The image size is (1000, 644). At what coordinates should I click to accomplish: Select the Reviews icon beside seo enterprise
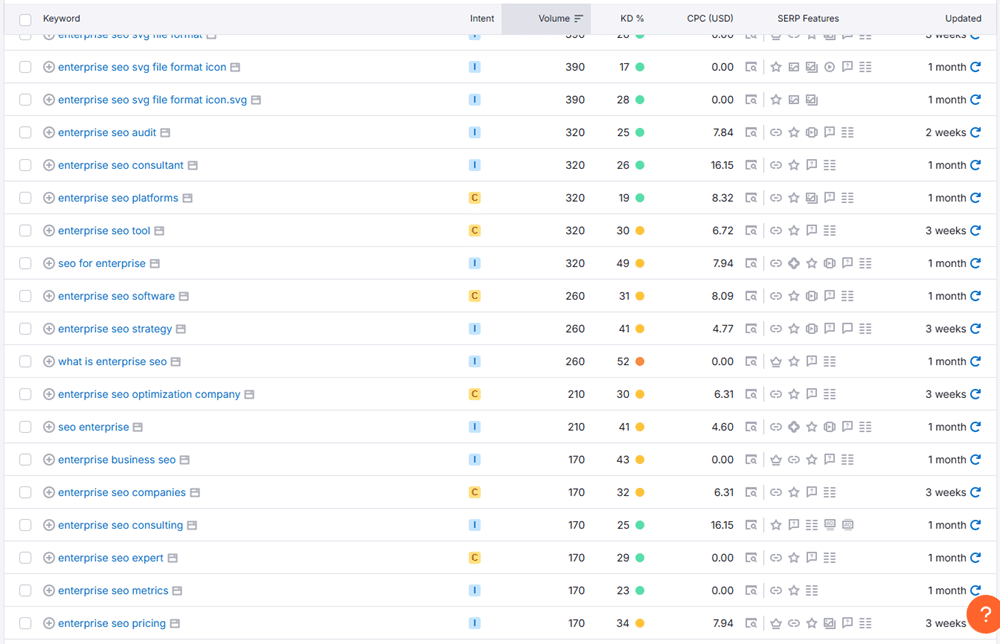pyautogui.click(x=810, y=427)
